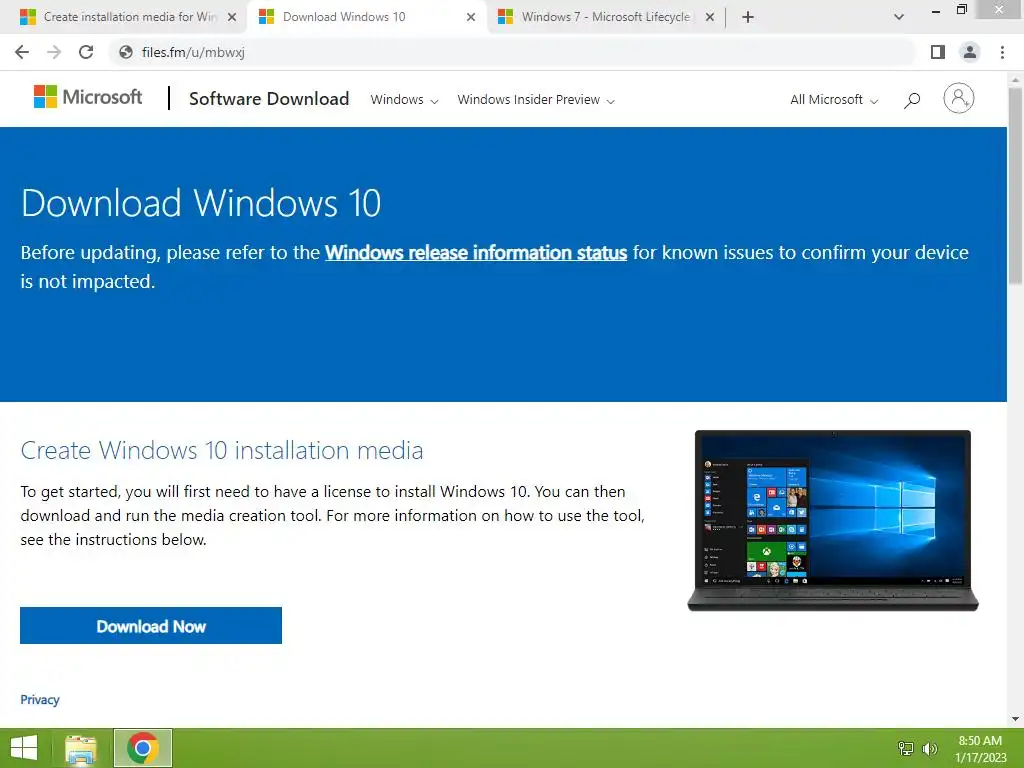This screenshot has height=768, width=1024.
Task: Click the Software Download heading link
Action: 269,99
